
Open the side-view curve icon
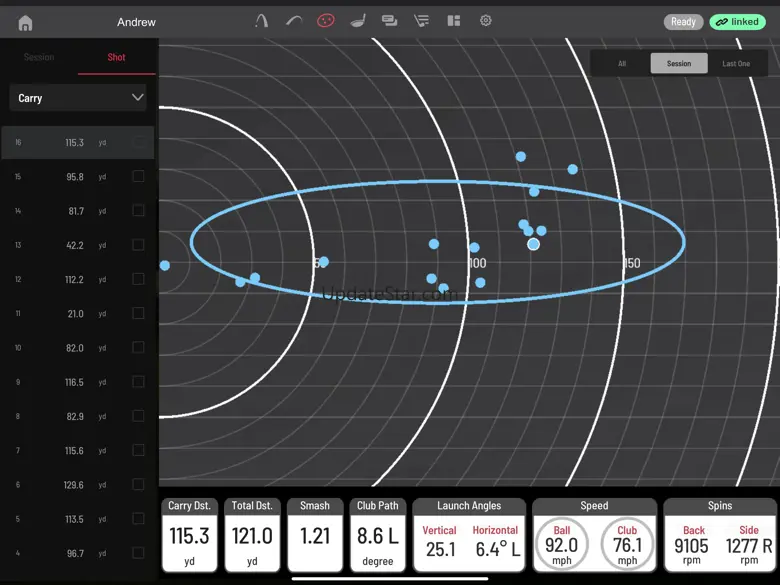[x=293, y=21]
